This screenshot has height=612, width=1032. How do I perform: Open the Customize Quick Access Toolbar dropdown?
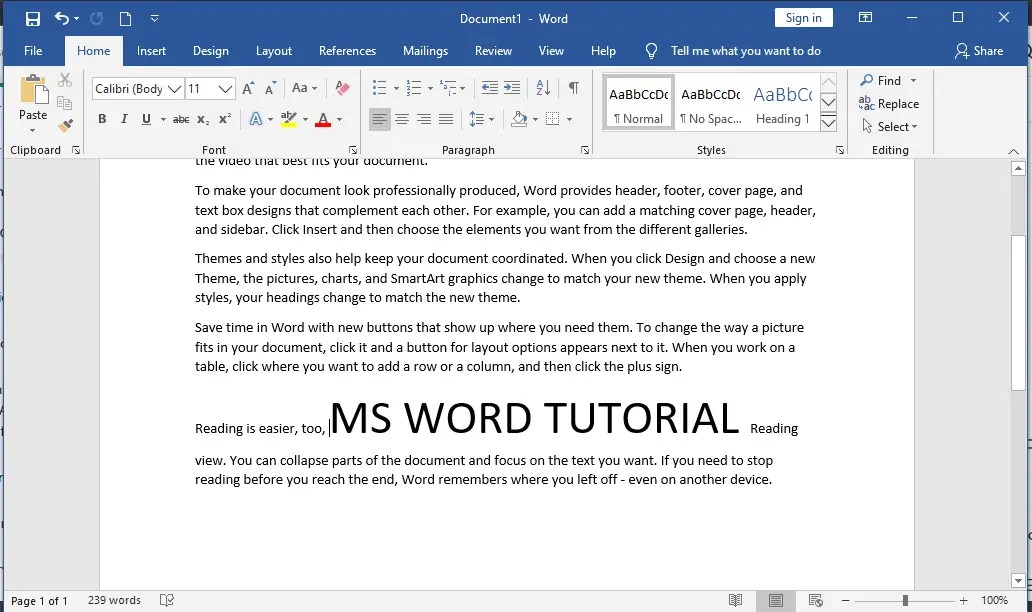[x=155, y=18]
